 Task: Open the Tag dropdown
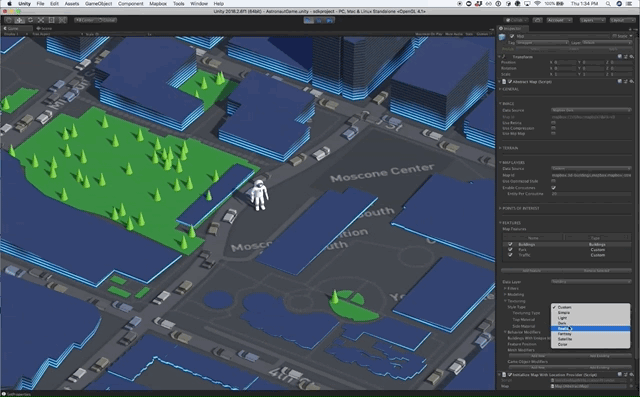pos(542,43)
